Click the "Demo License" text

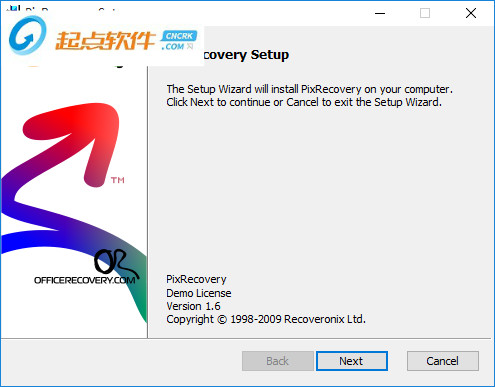click(x=199, y=293)
